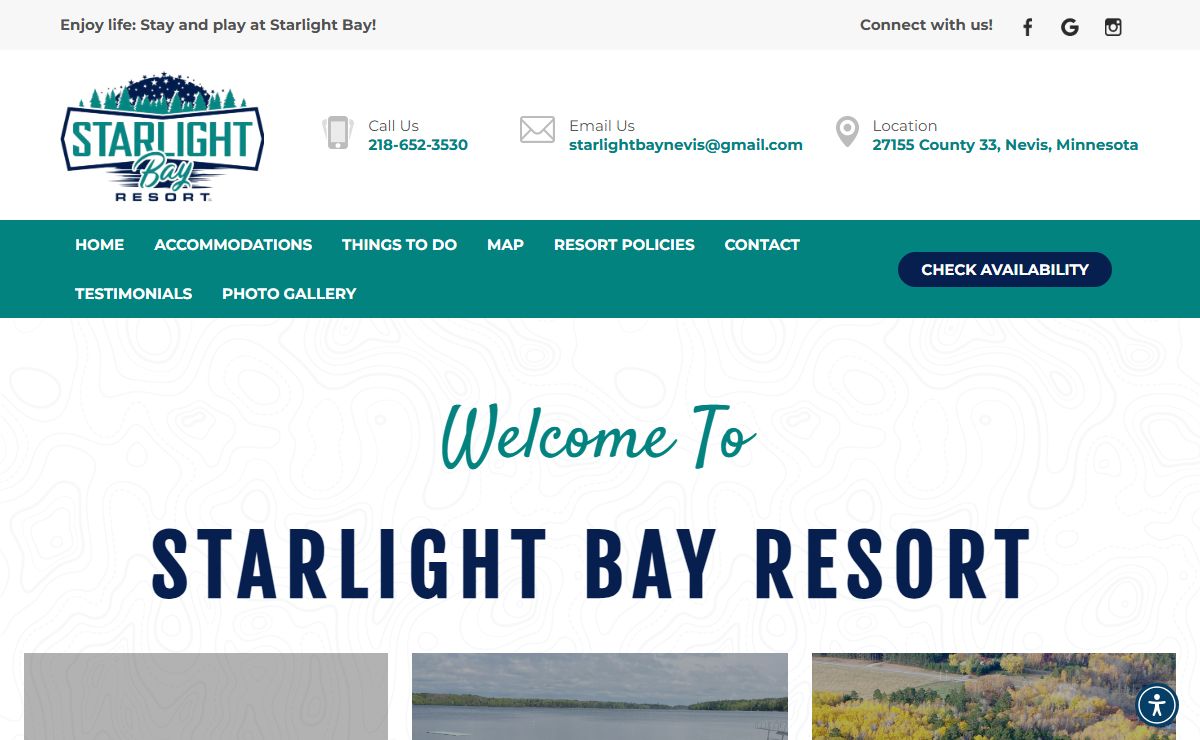Screen dimensions: 1200x740
Task: Click the Starlight Bay Resort logo
Action: coord(162,137)
